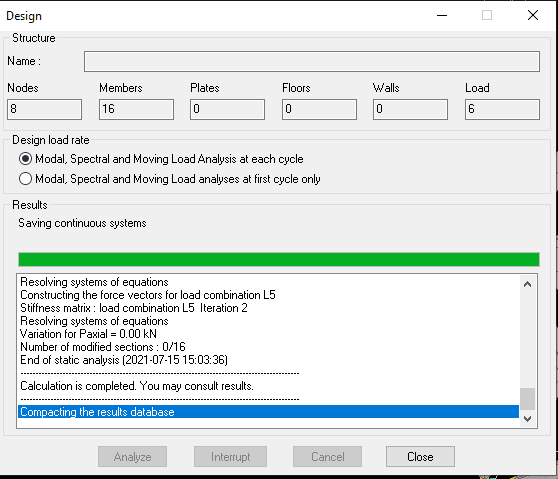Close the Design window with X
558x479 pixels.
click(x=533, y=15)
